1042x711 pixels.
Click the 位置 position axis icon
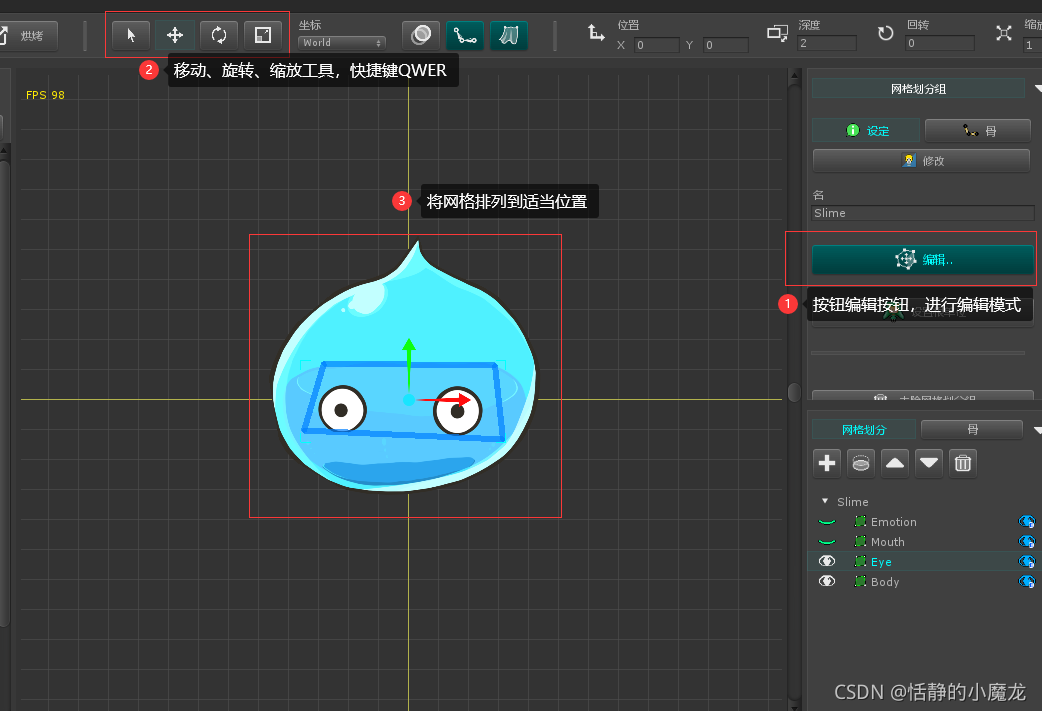click(x=596, y=32)
